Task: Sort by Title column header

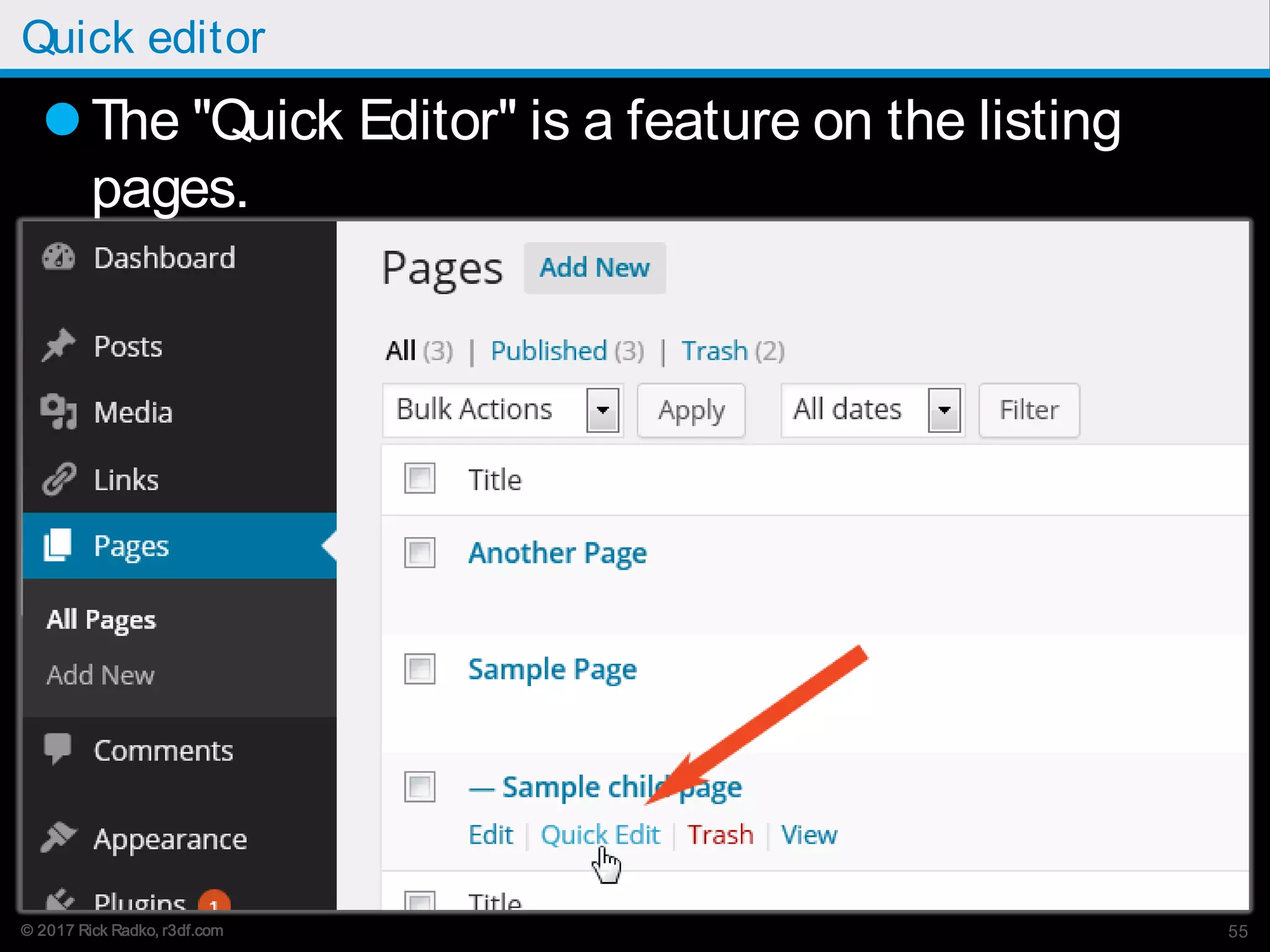Action: (495, 480)
